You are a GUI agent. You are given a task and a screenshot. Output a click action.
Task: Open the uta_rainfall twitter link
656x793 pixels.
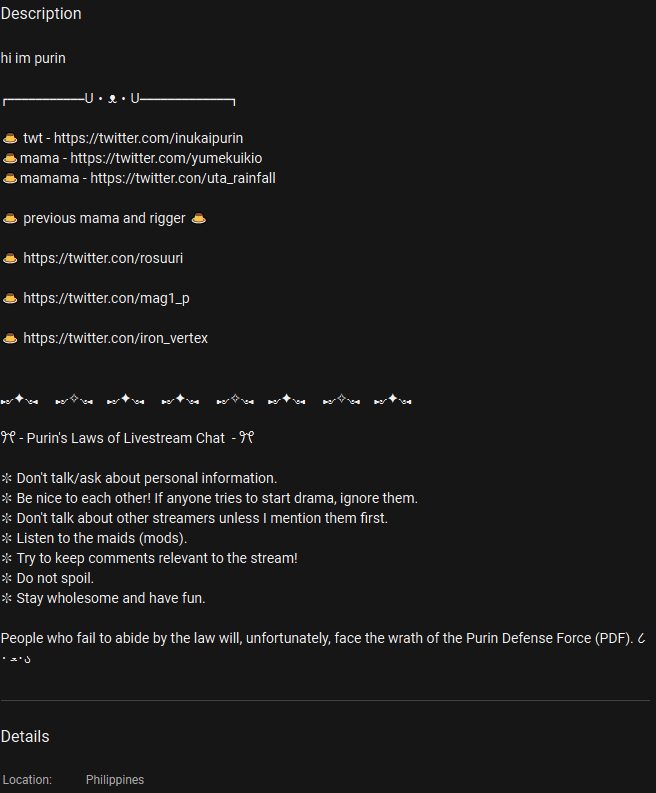tap(183, 178)
